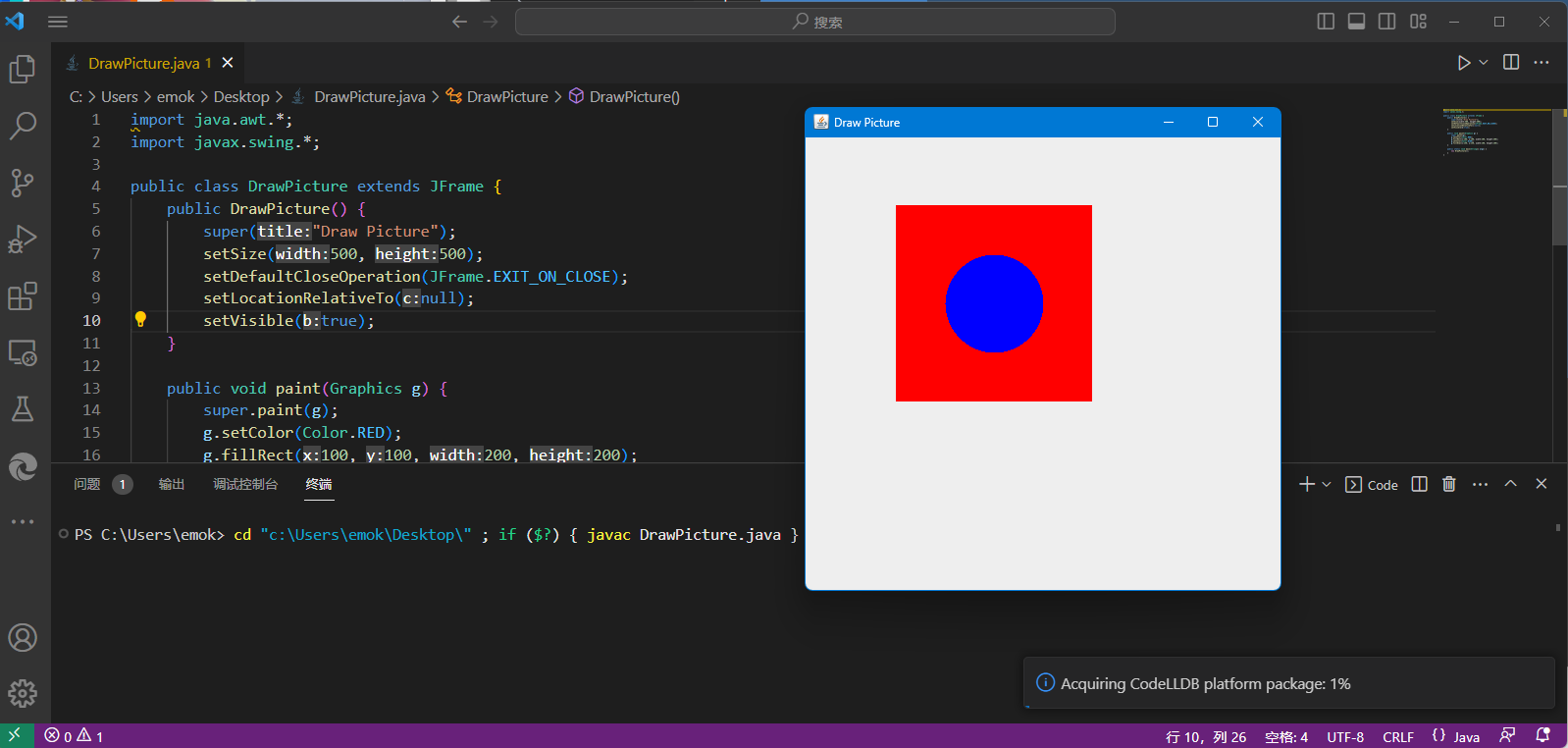Screen dimensions: 1568x748
Task: Switch to the 调试控制台 debug console tab
Action: tap(245, 484)
